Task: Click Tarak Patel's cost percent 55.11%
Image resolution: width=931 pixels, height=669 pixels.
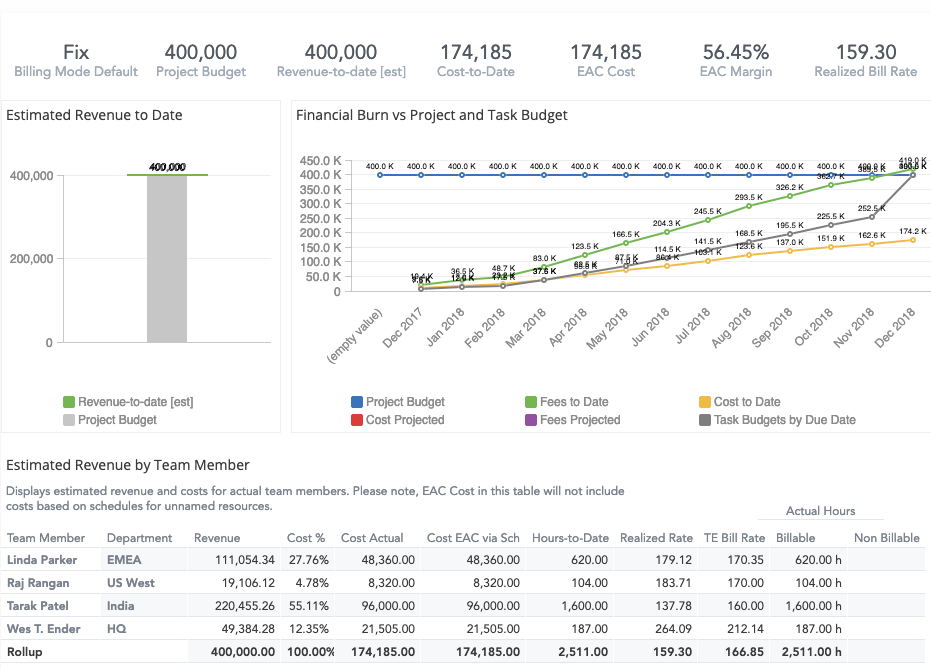Action: (x=309, y=606)
